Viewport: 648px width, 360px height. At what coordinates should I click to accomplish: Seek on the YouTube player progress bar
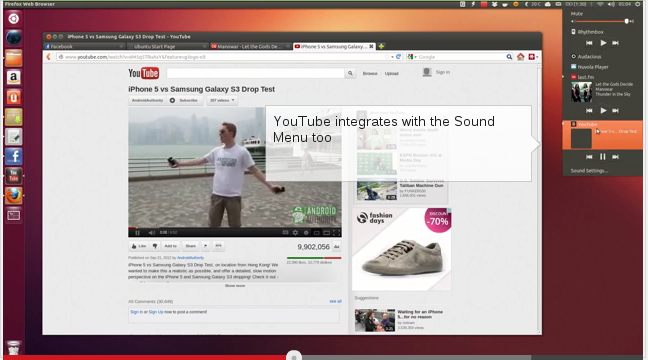click(x=235, y=227)
